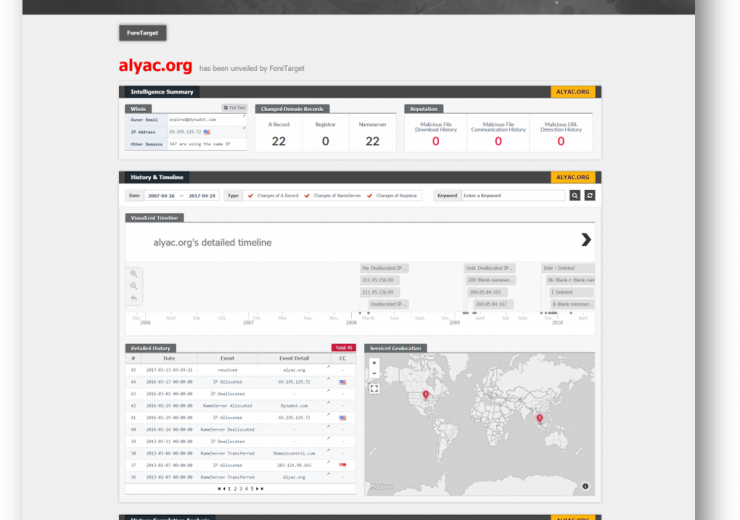
Task: Click the end date 2017-04-24 field
Action: tap(202, 196)
